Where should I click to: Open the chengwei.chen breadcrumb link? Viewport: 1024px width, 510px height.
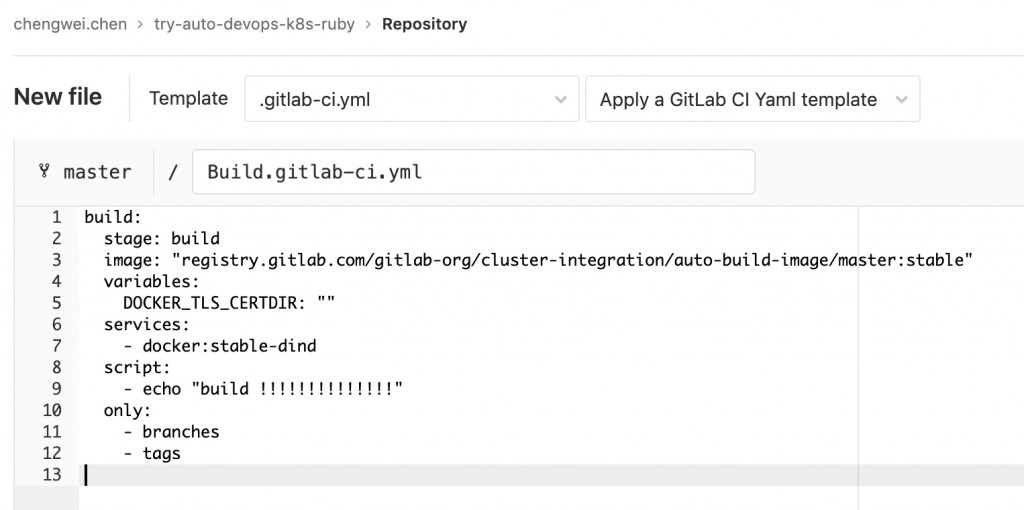(70, 24)
